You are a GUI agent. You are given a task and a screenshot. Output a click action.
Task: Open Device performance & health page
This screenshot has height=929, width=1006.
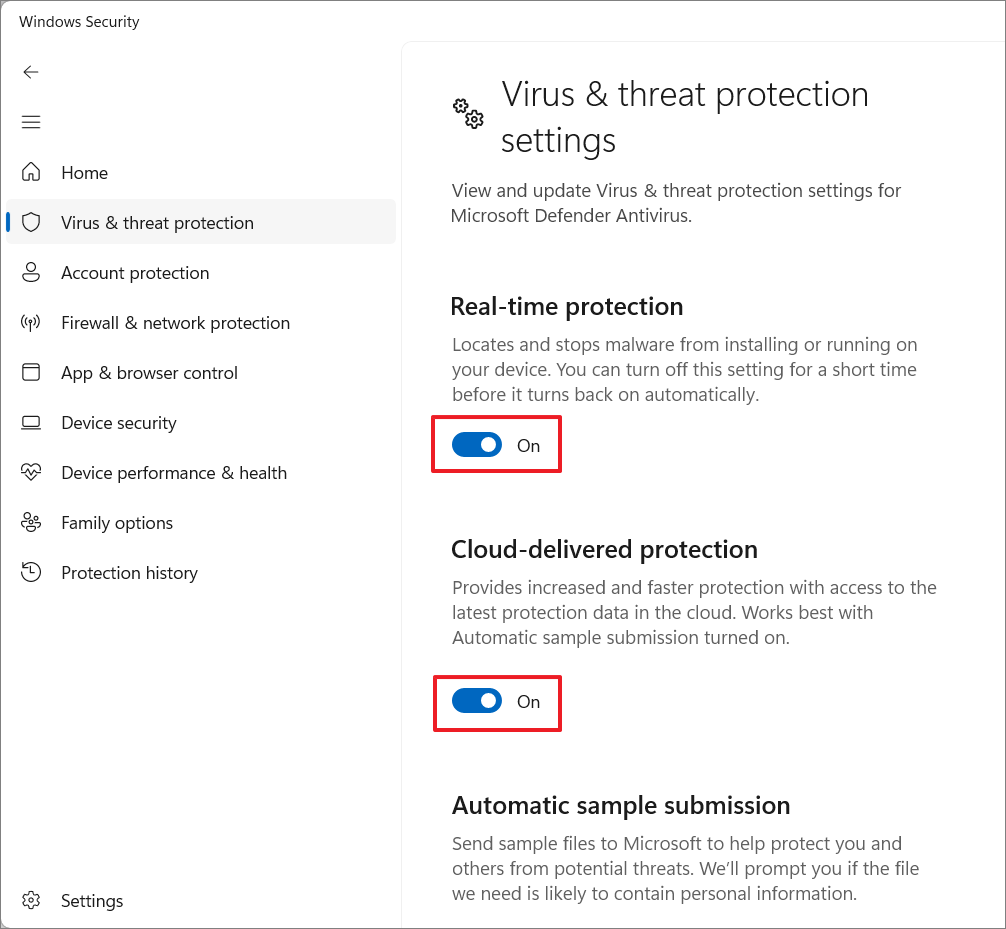(174, 473)
